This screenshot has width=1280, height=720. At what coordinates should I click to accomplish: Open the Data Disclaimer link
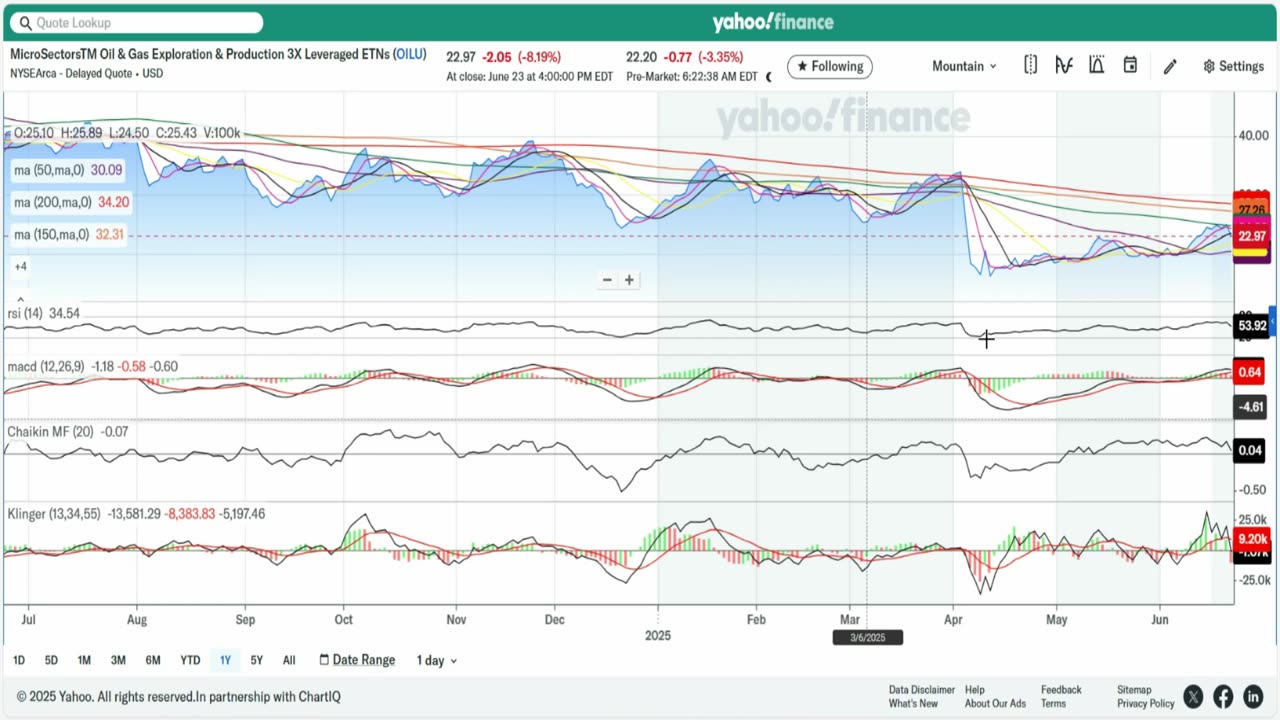pos(922,690)
